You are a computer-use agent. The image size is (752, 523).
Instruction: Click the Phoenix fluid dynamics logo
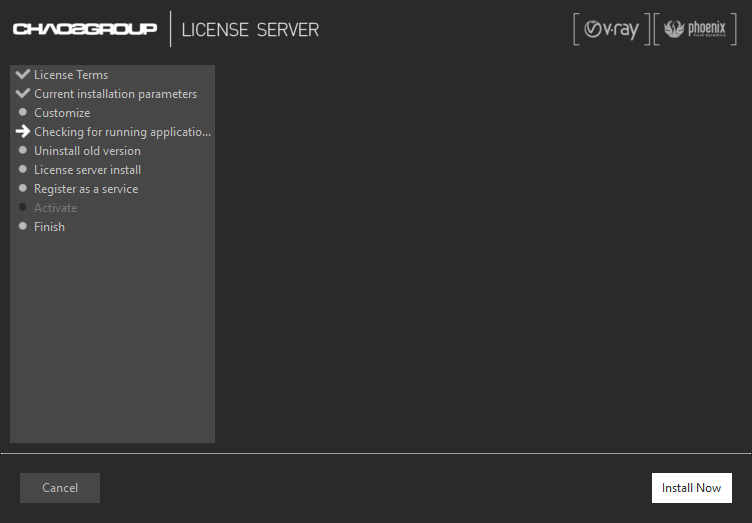pyautogui.click(x=695, y=29)
